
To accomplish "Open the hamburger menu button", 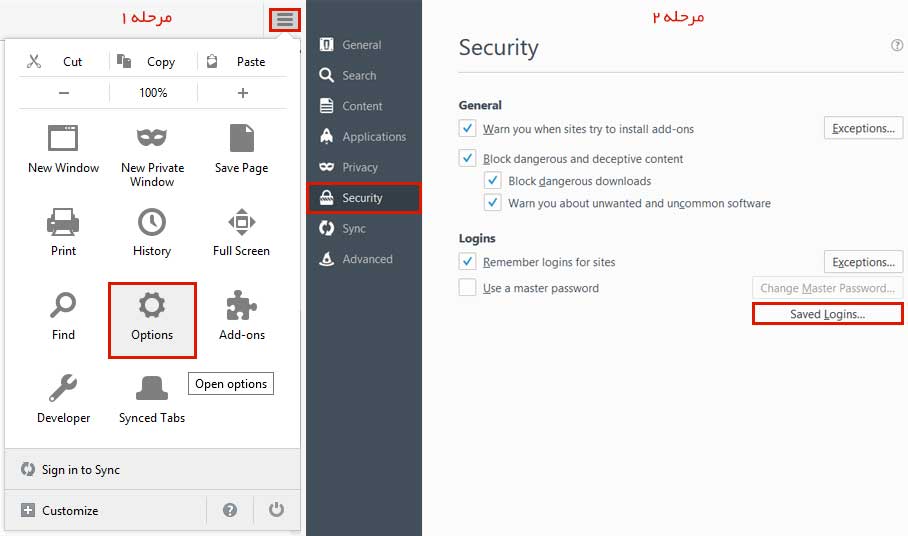I will [284, 20].
